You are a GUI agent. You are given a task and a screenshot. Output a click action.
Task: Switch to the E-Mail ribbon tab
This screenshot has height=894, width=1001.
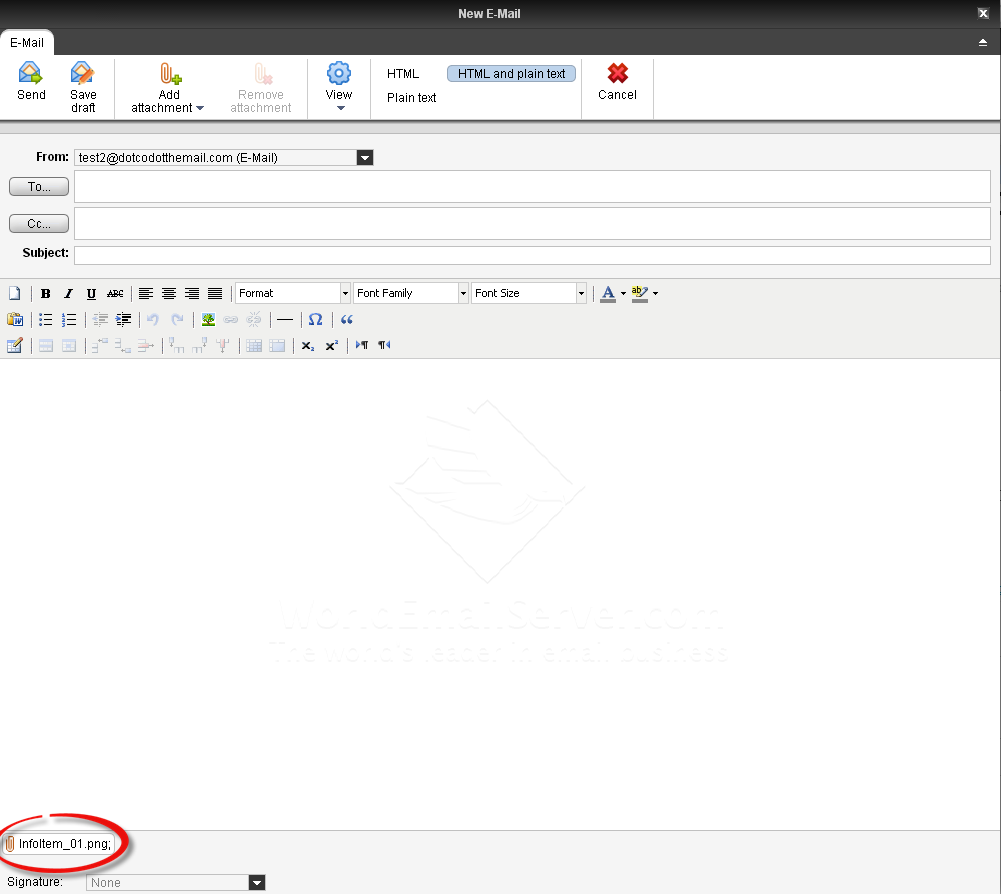click(27, 43)
